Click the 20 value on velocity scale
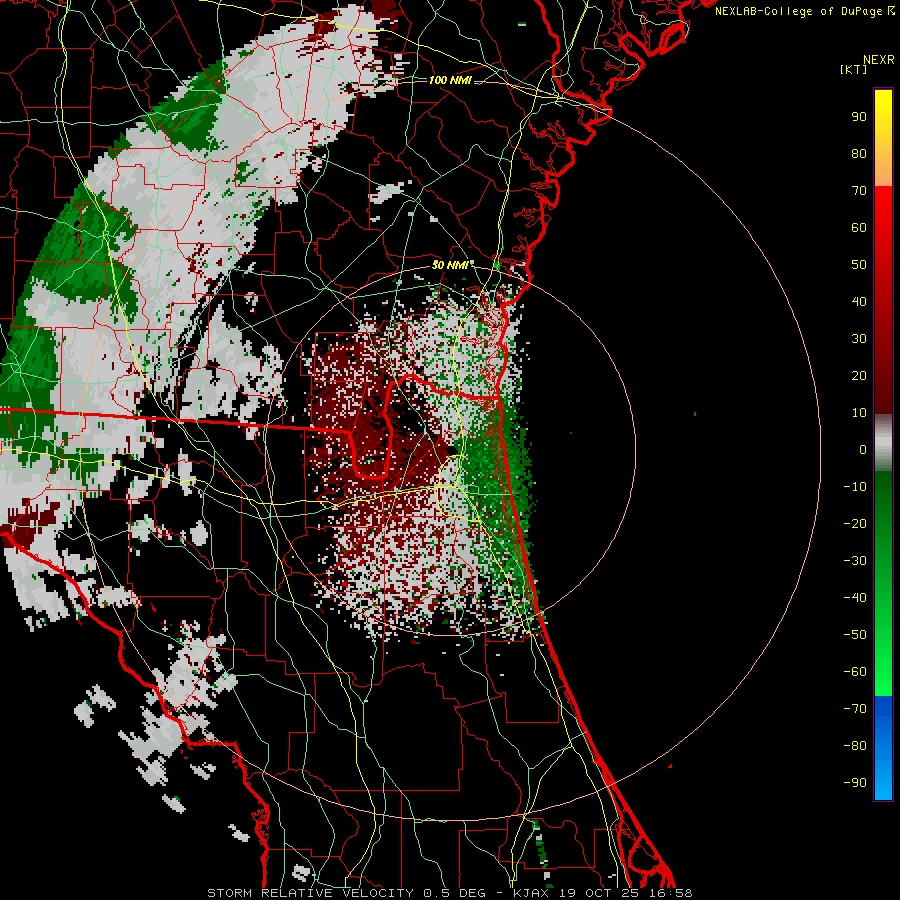This screenshot has height=900, width=900. 859,375
